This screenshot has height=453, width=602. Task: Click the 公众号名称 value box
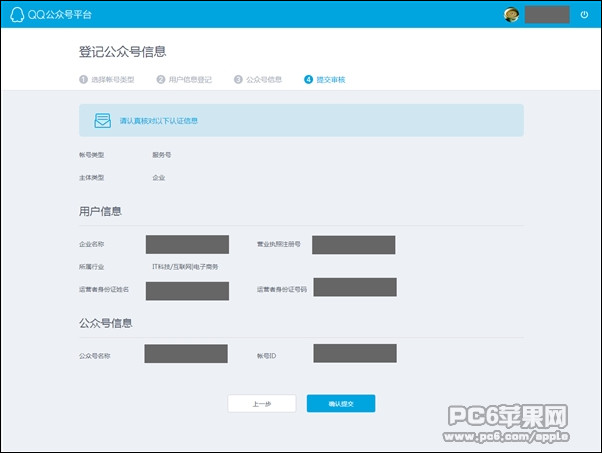coord(186,353)
